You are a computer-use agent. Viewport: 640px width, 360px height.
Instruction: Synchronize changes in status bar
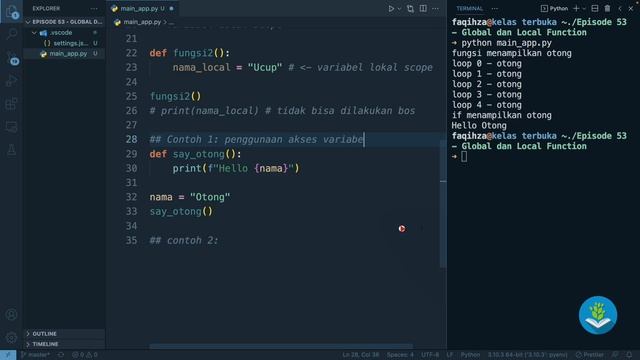pyautogui.click(x=61, y=355)
